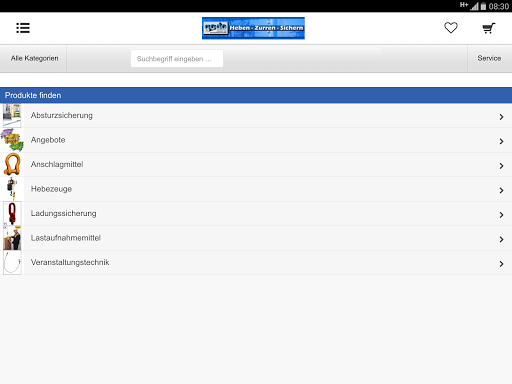The height and width of the screenshot is (384, 512).
Task: Tap the Absturzsicherung category thumbnail
Action: [x=12, y=115]
